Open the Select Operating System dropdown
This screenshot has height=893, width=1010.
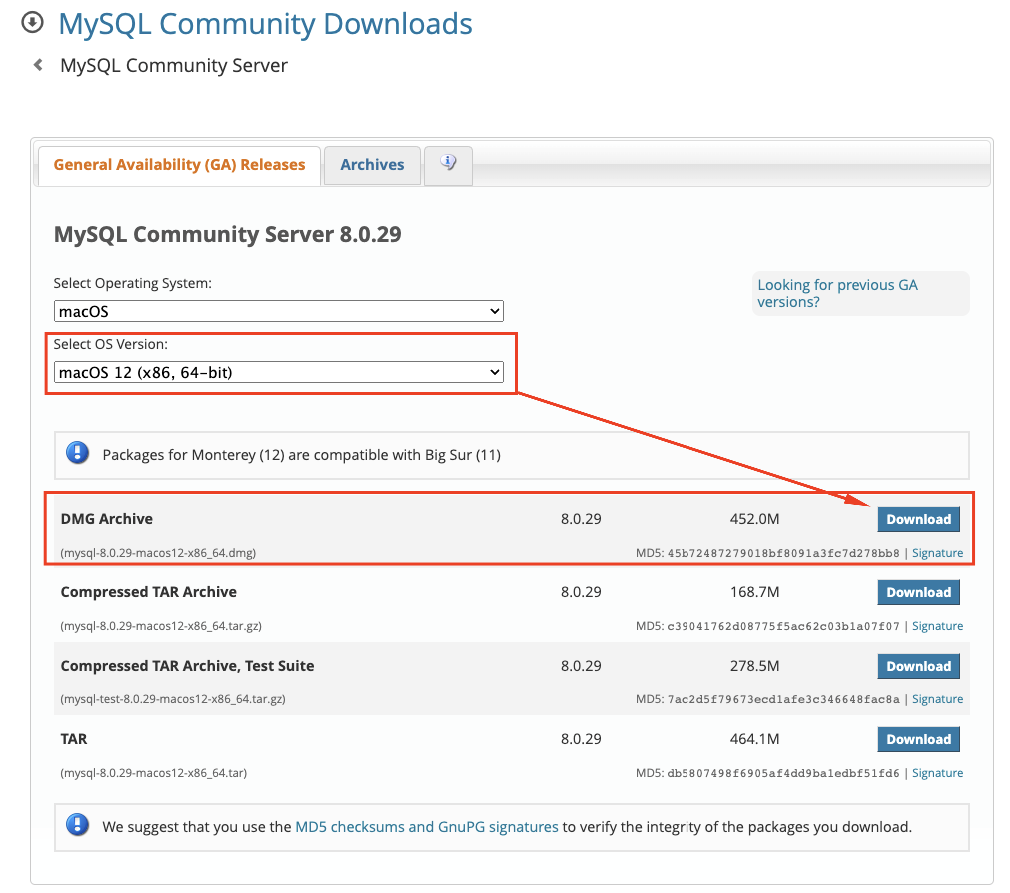point(278,311)
